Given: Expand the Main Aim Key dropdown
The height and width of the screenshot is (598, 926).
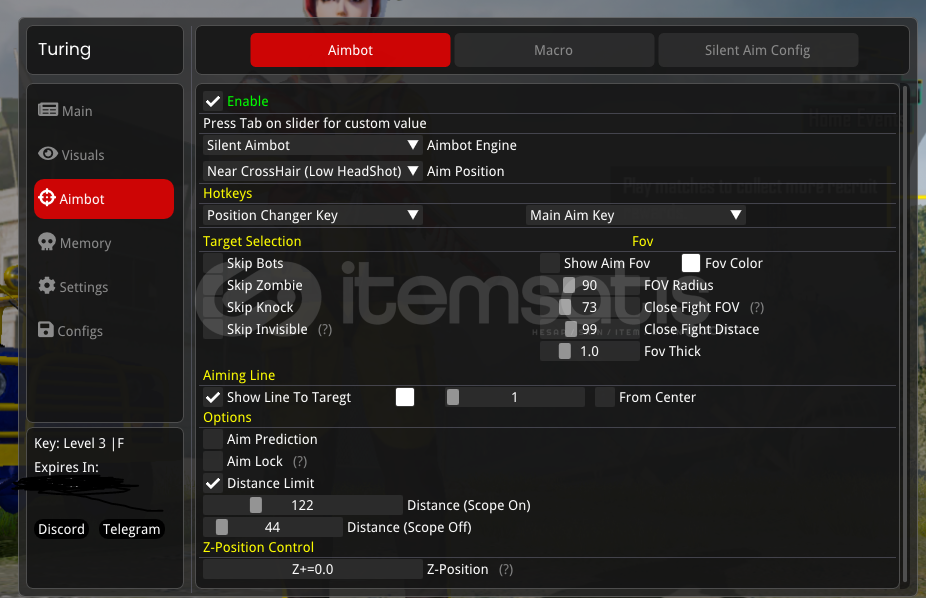Looking at the screenshot, I should point(635,215).
